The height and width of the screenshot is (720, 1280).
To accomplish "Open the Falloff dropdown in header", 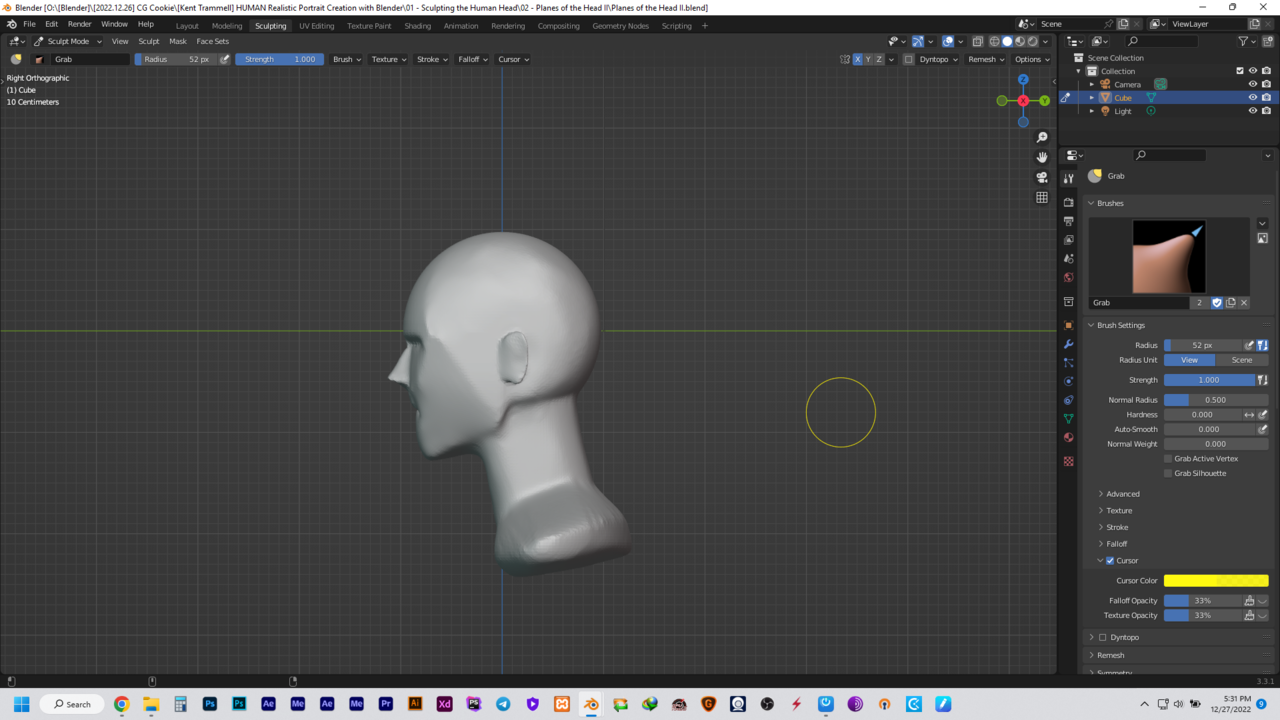I will tap(472, 59).
